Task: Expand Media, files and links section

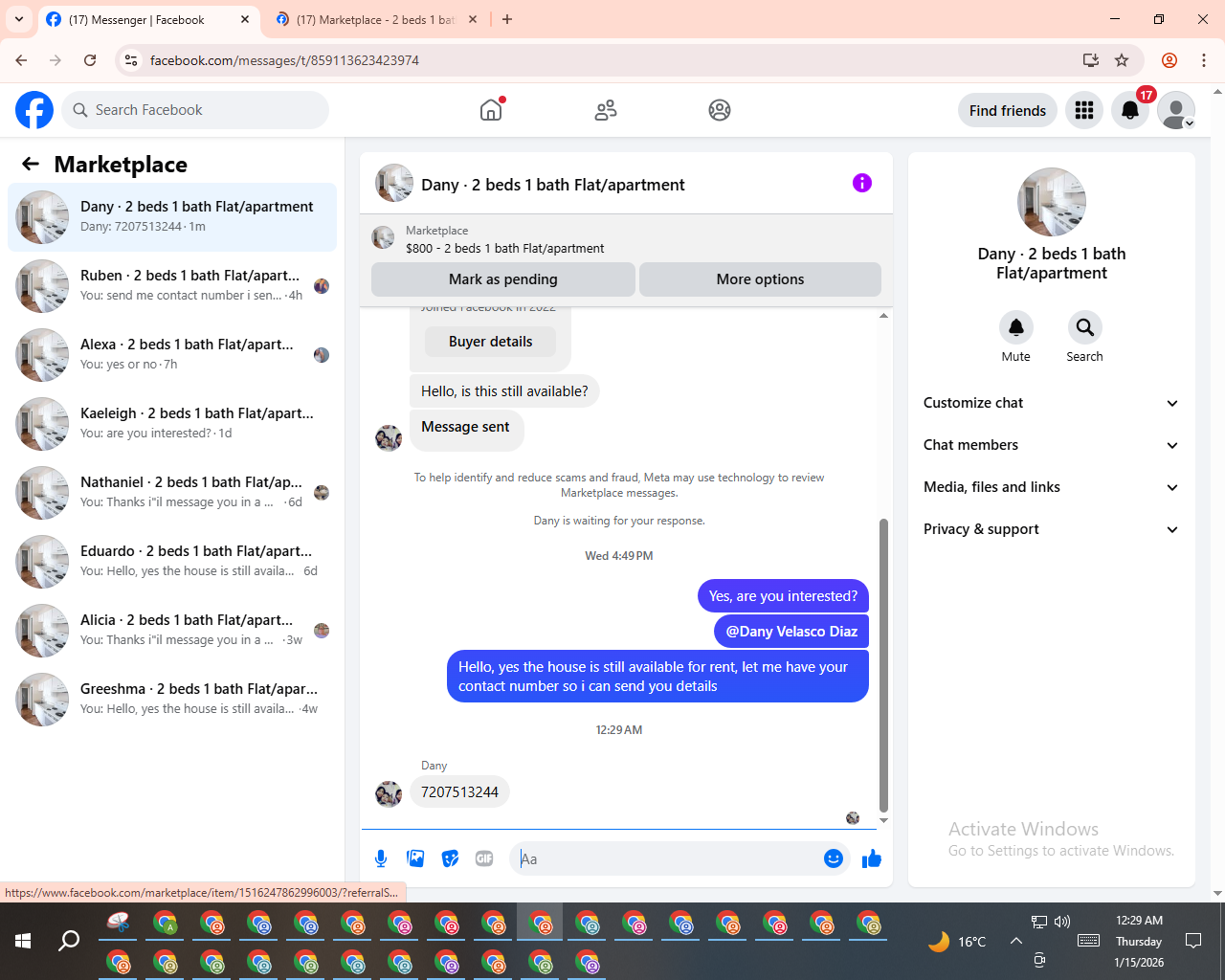Action: (x=1052, y=487)
